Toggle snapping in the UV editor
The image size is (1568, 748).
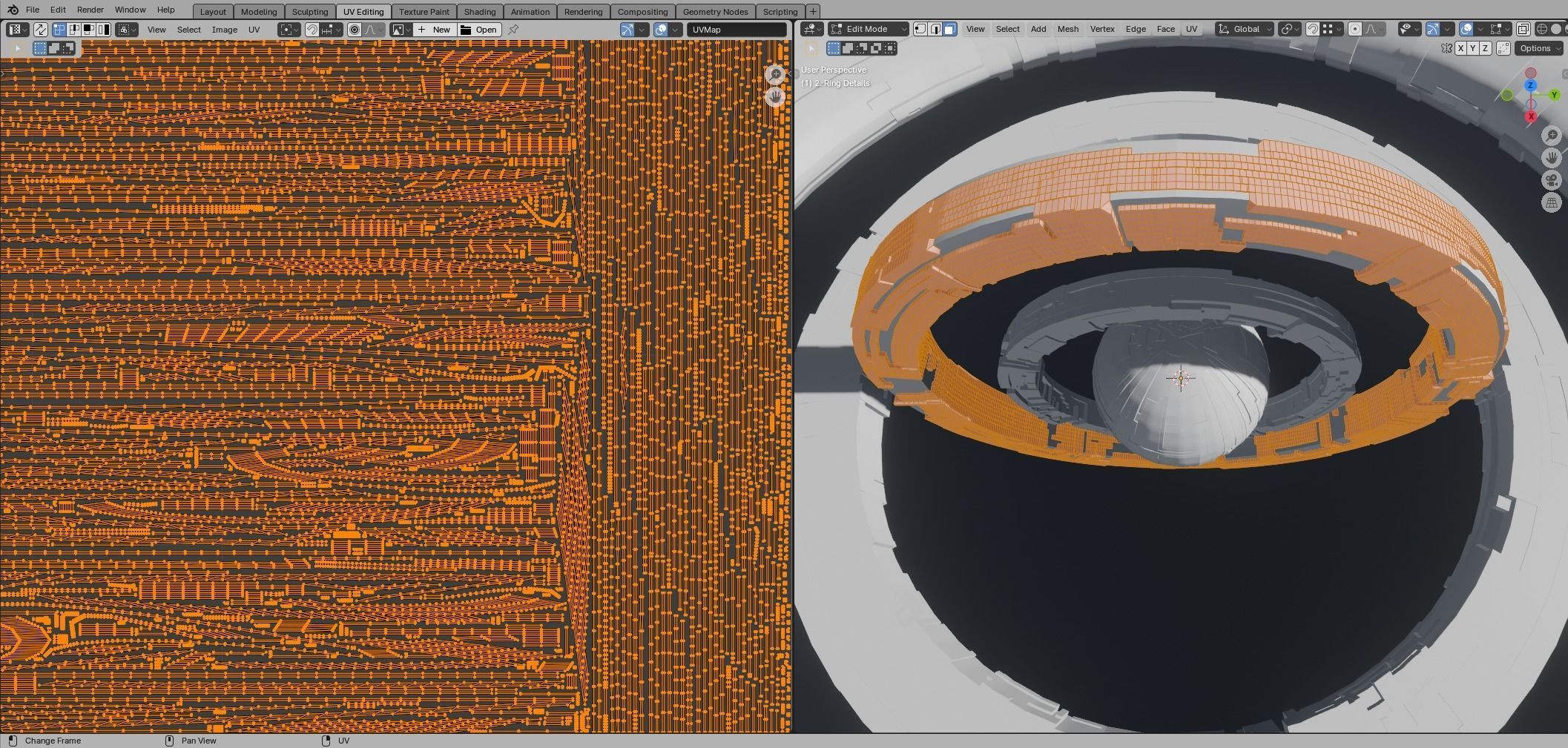312,30
